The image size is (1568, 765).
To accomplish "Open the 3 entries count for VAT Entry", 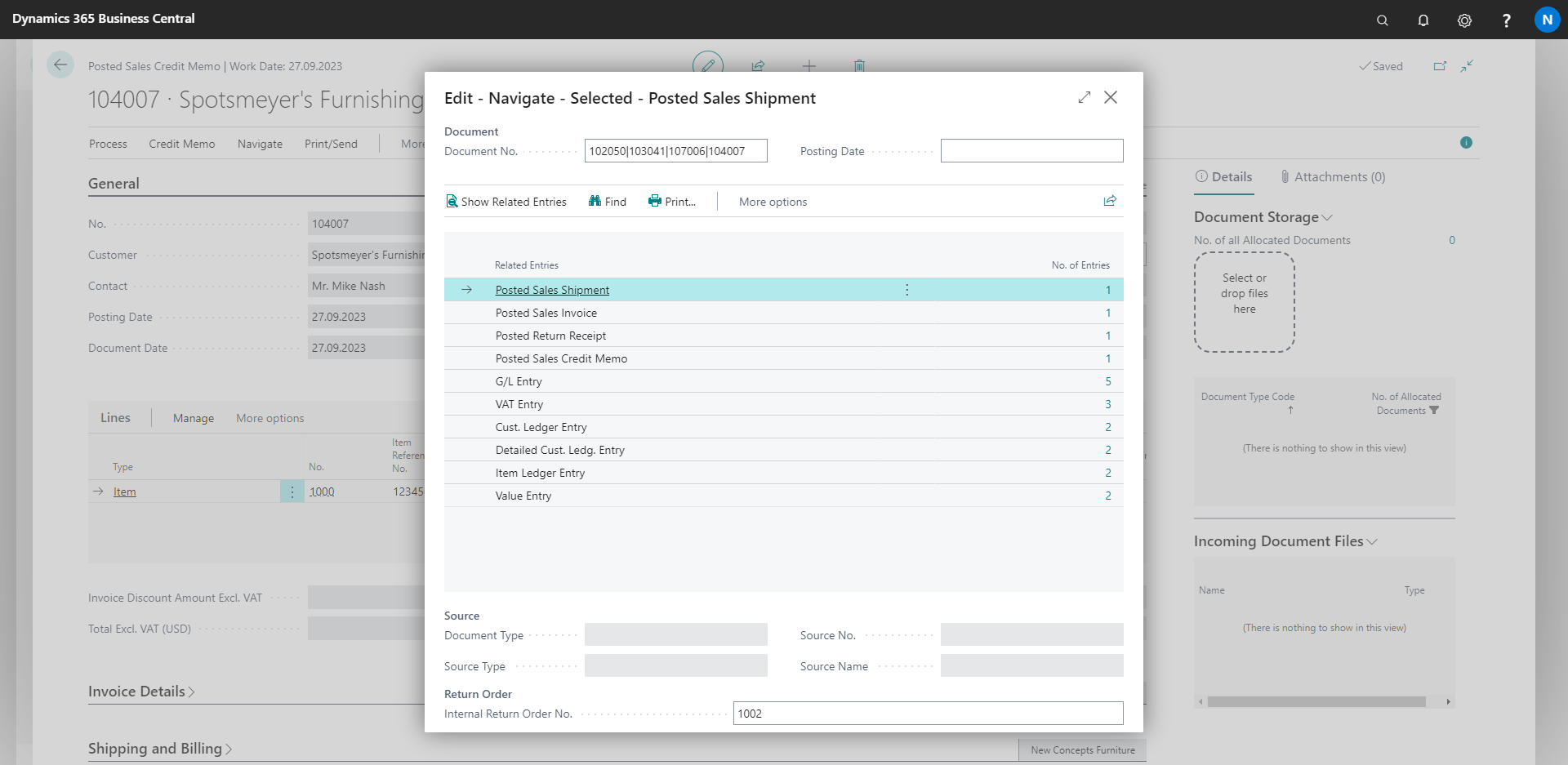I will point(1108,404).
